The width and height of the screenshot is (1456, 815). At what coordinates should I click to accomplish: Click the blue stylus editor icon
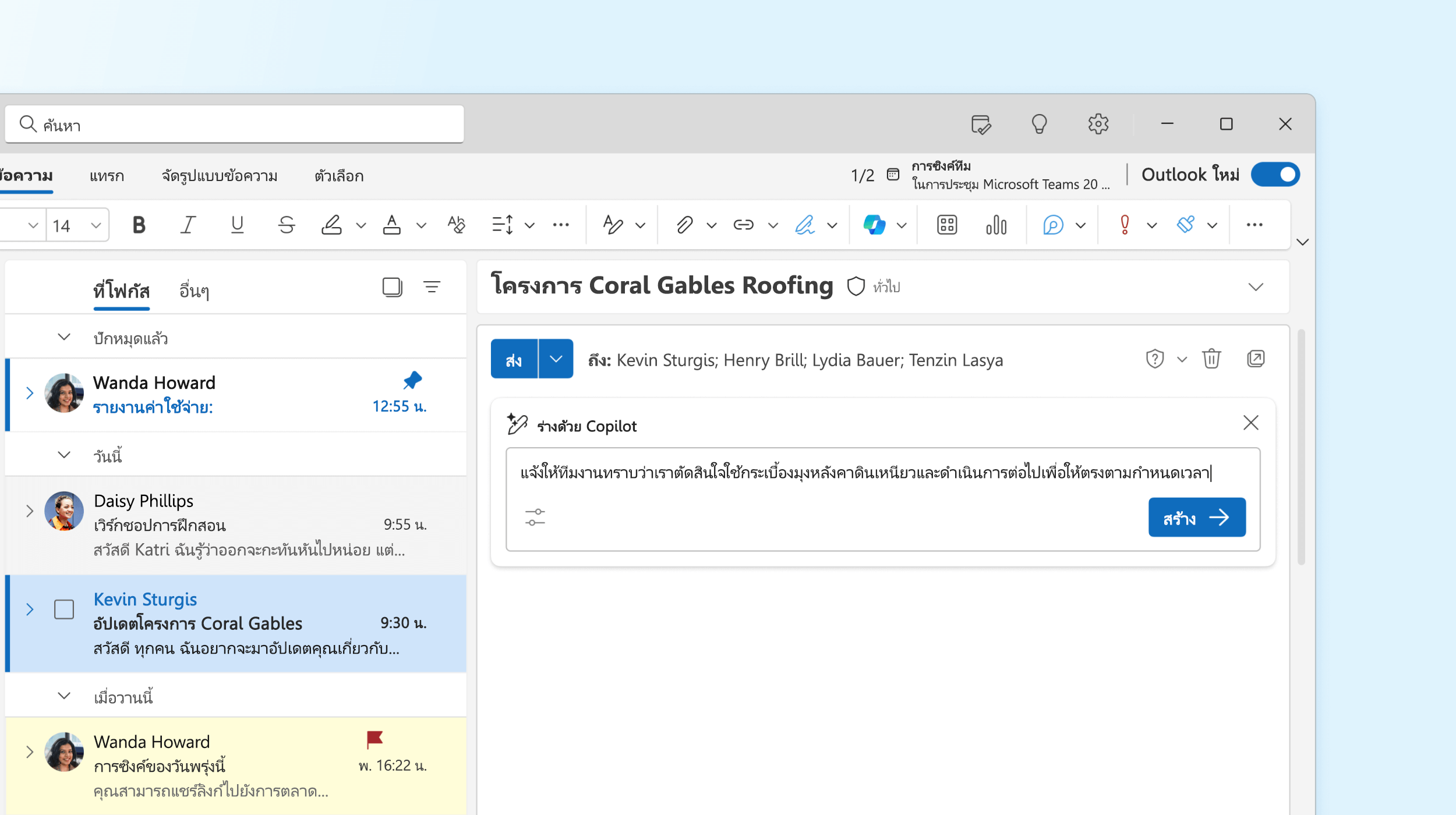click(1186, 225)
